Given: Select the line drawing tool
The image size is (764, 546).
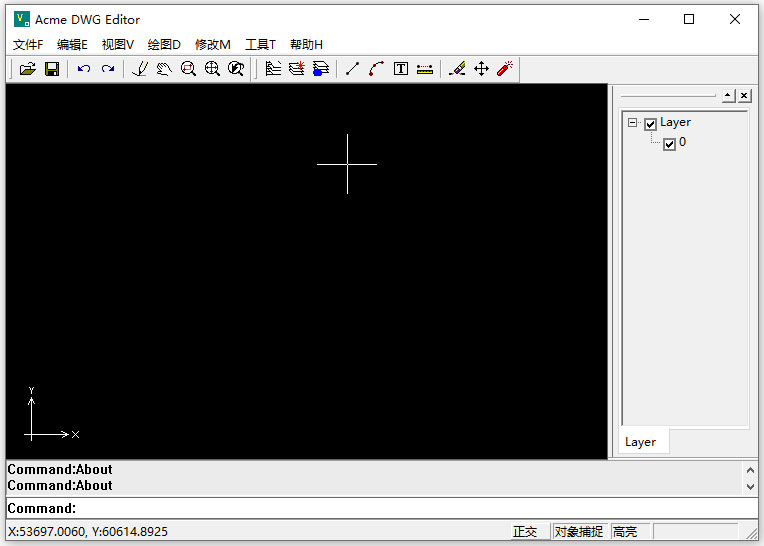Looking at the screenshot, I should (x=352, y=69).
